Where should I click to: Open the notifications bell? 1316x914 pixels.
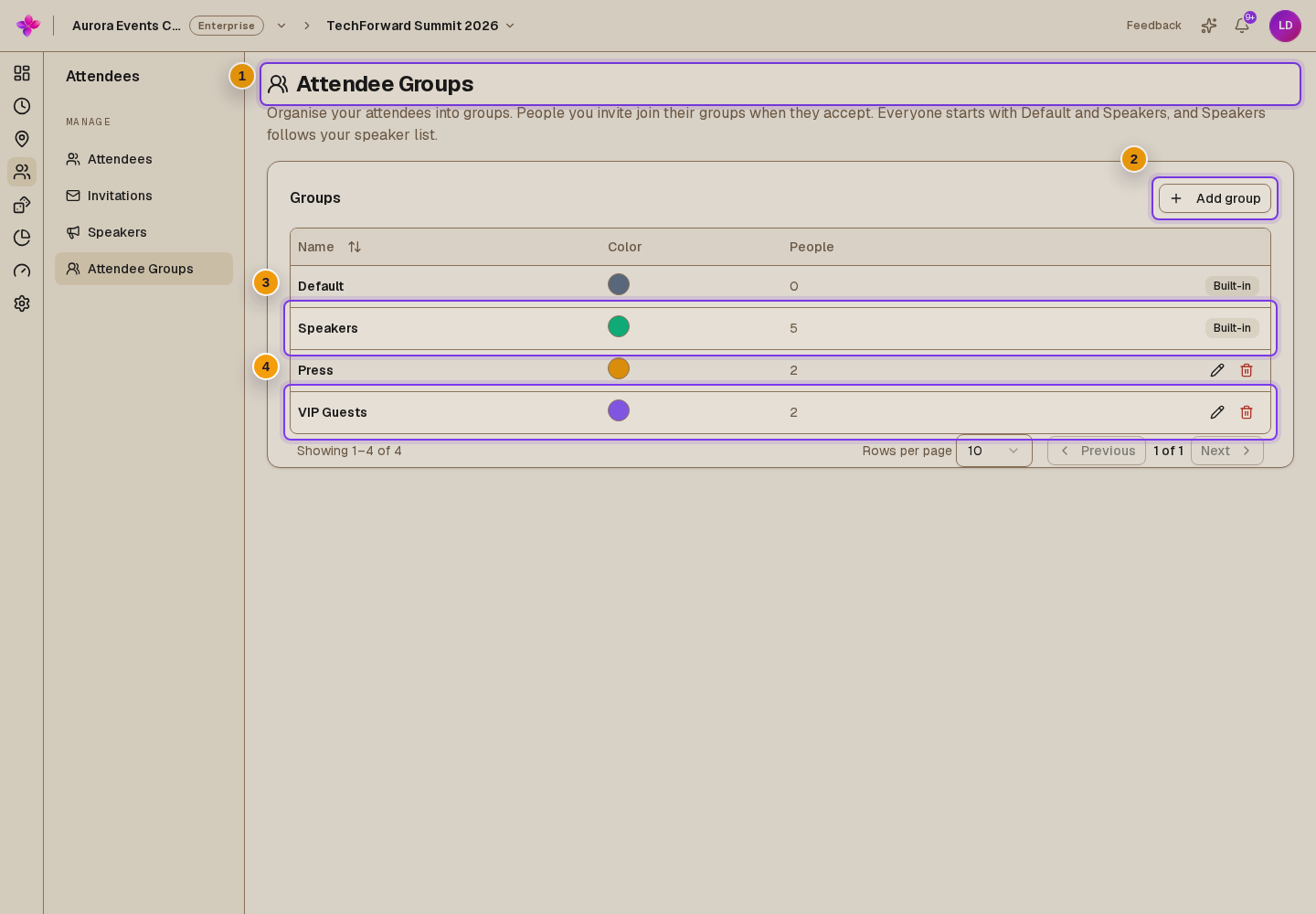click(1242, 26)
